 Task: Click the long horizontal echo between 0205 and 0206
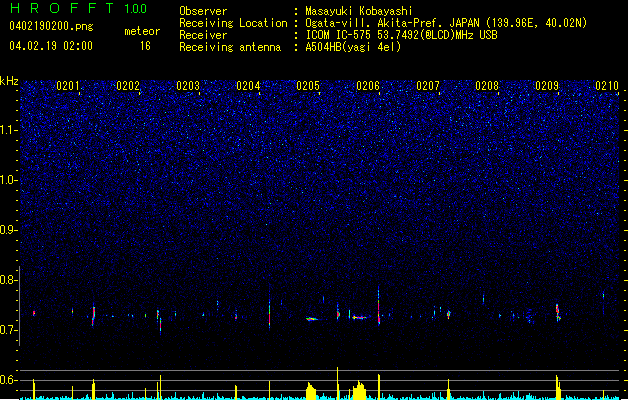point(360,317)
